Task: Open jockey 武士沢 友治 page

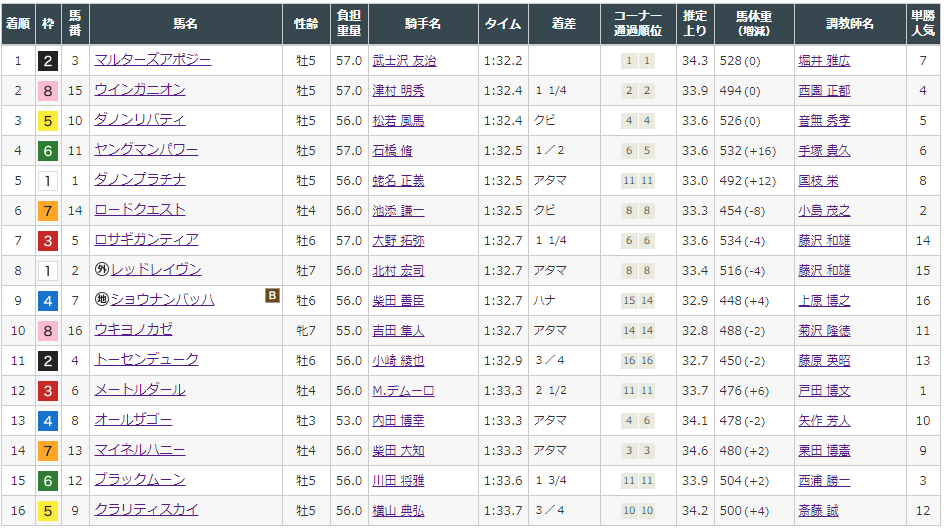Action: pos(405,61)
